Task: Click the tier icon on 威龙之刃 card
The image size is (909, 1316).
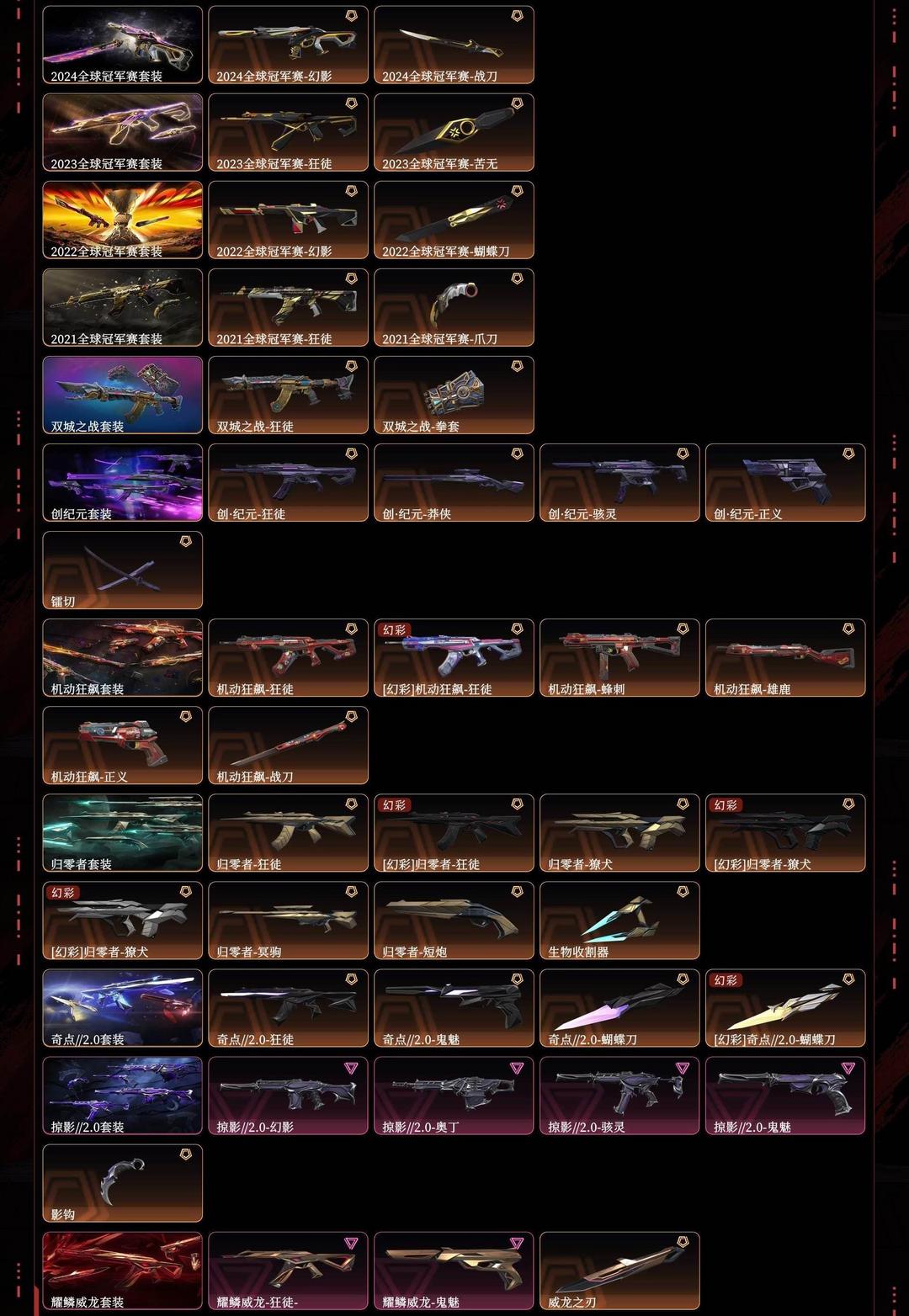Action: 683,1242
